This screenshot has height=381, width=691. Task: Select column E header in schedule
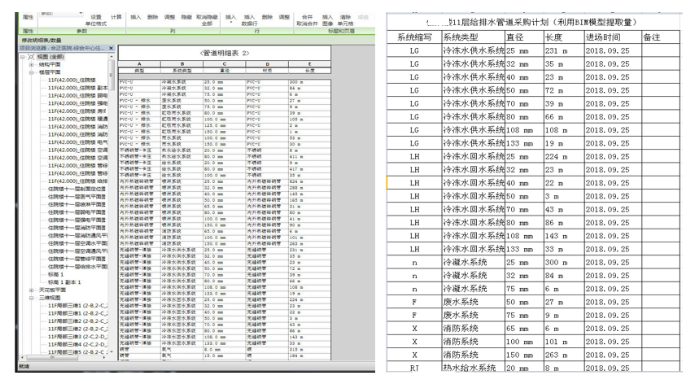pos(309,64)
